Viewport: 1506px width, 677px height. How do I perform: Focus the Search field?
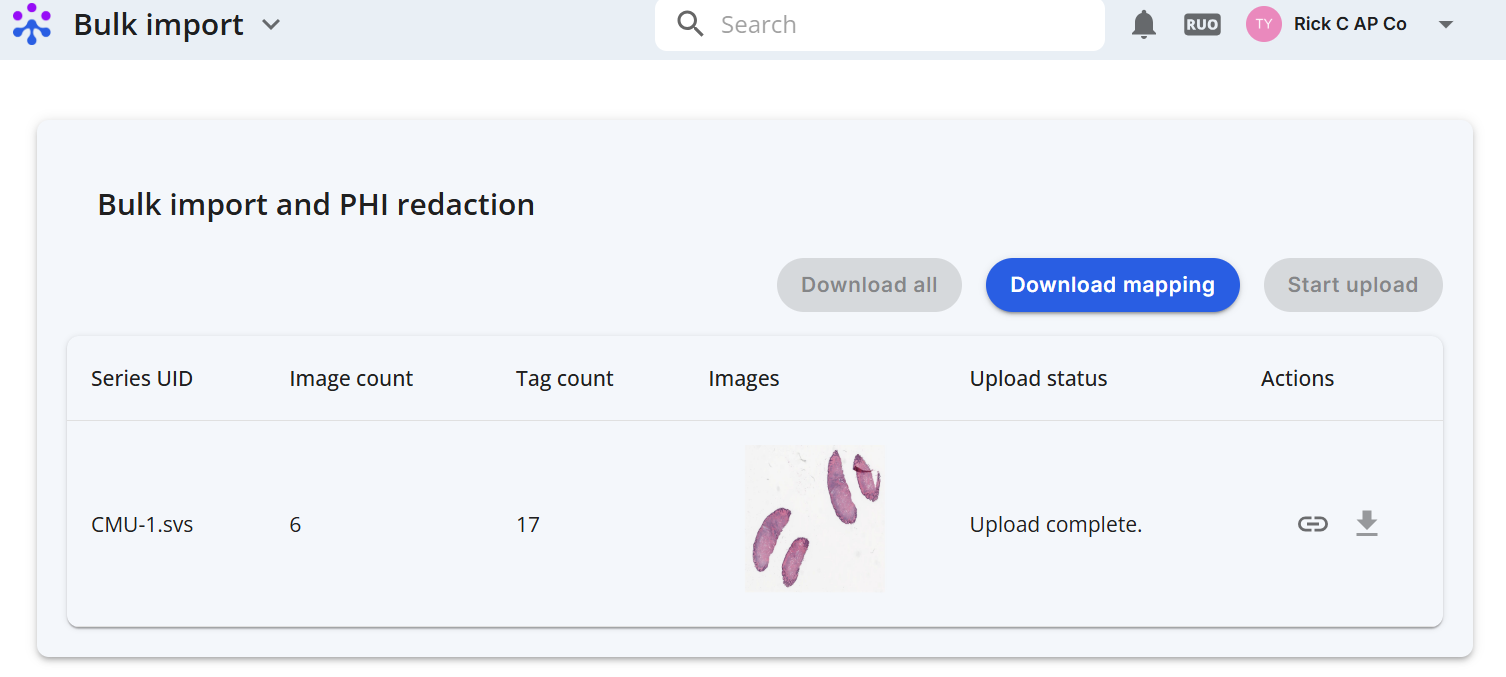point(880,25)
